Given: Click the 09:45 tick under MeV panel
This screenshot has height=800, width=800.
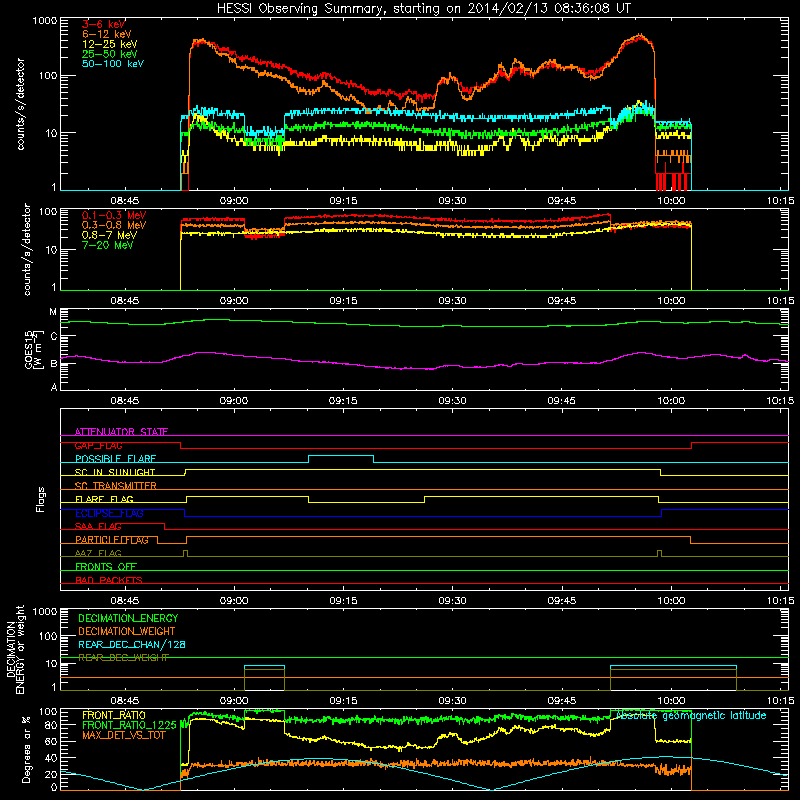Looking at the screenshot, I should [x=561, y=301].
